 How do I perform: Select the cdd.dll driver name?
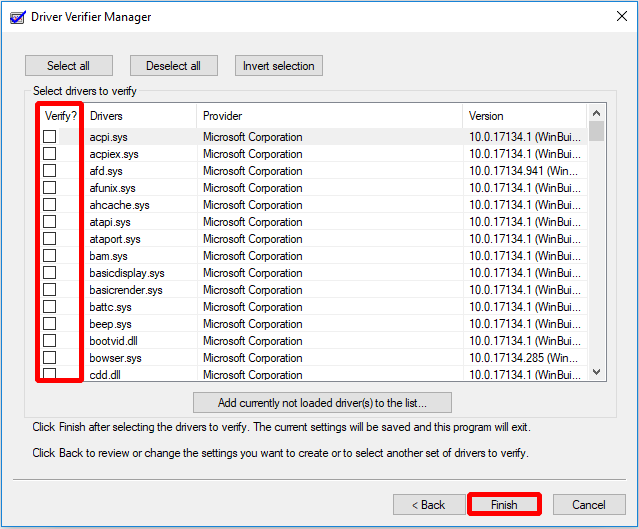(x=105, y=375)
